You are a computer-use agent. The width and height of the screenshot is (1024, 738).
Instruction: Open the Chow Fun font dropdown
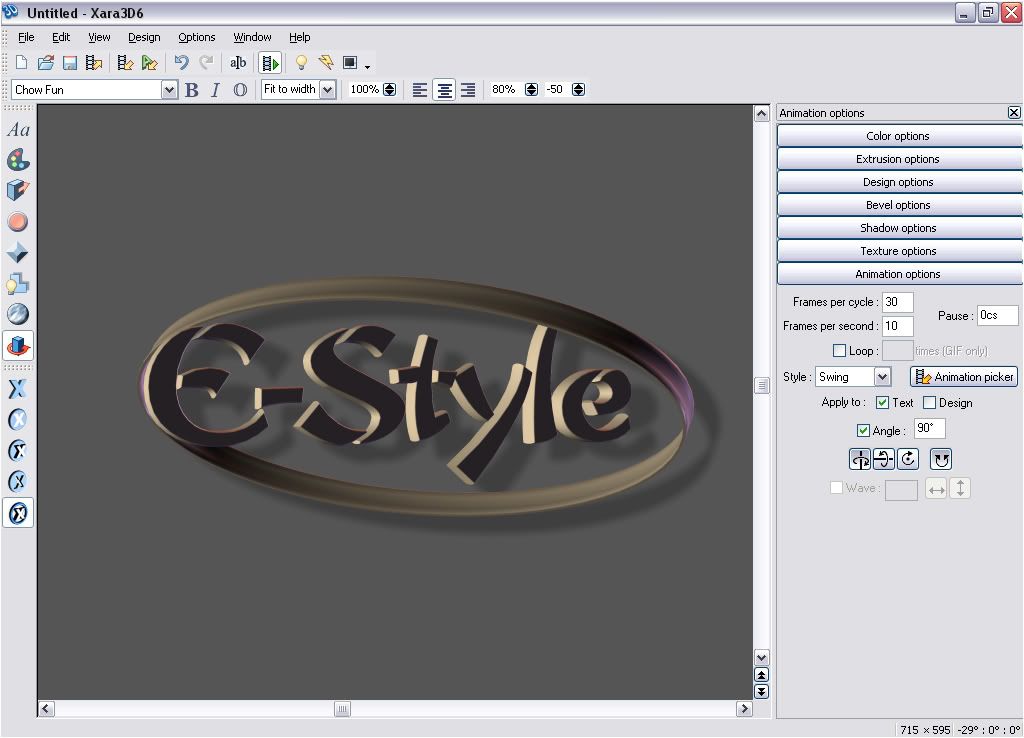tap(169, 89)
